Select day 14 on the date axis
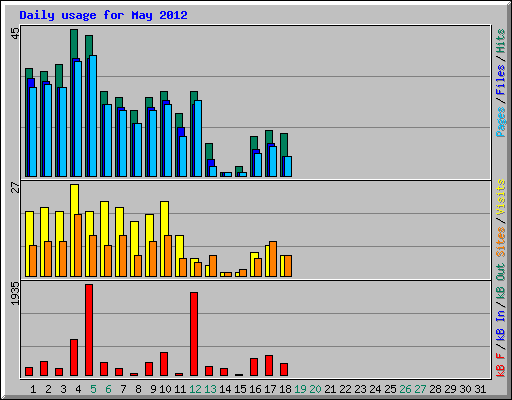Screen dimensions: 512x400 (x=225, y=389)
